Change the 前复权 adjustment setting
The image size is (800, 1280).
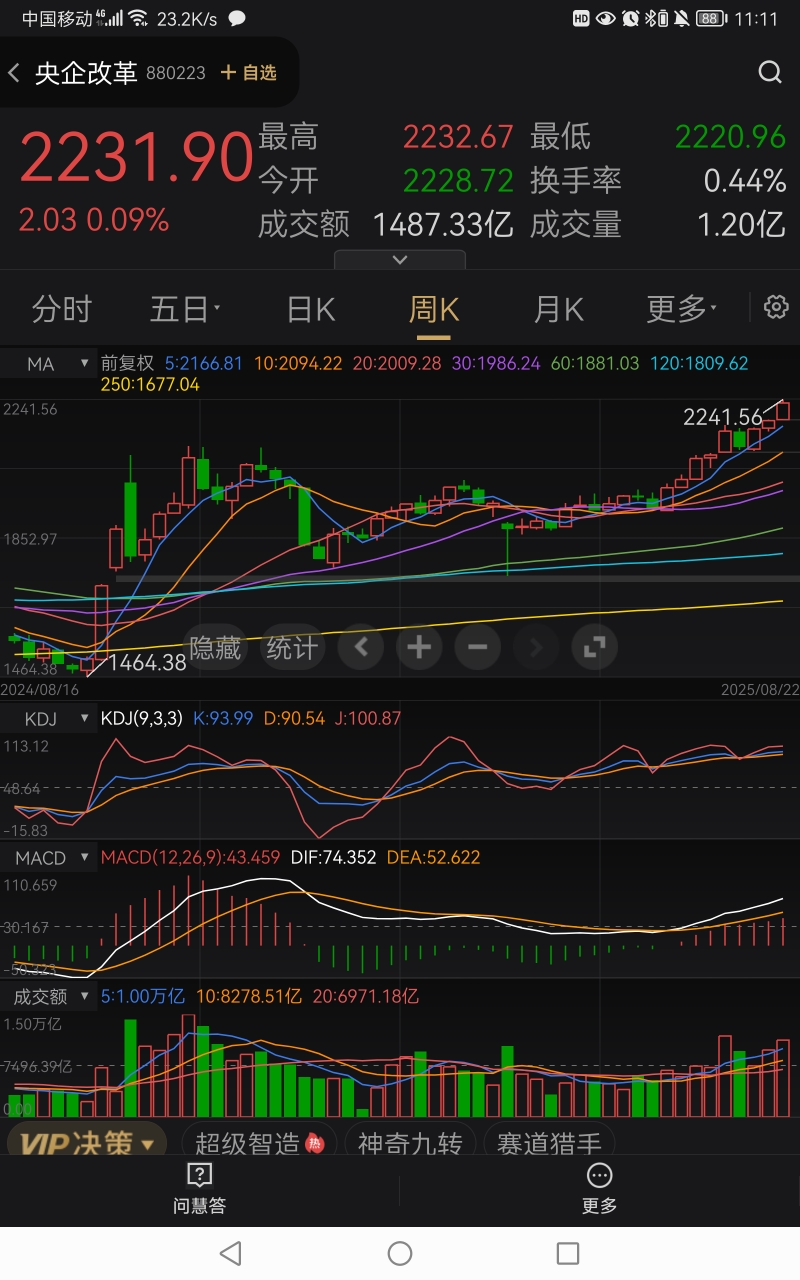click(127, 363)
